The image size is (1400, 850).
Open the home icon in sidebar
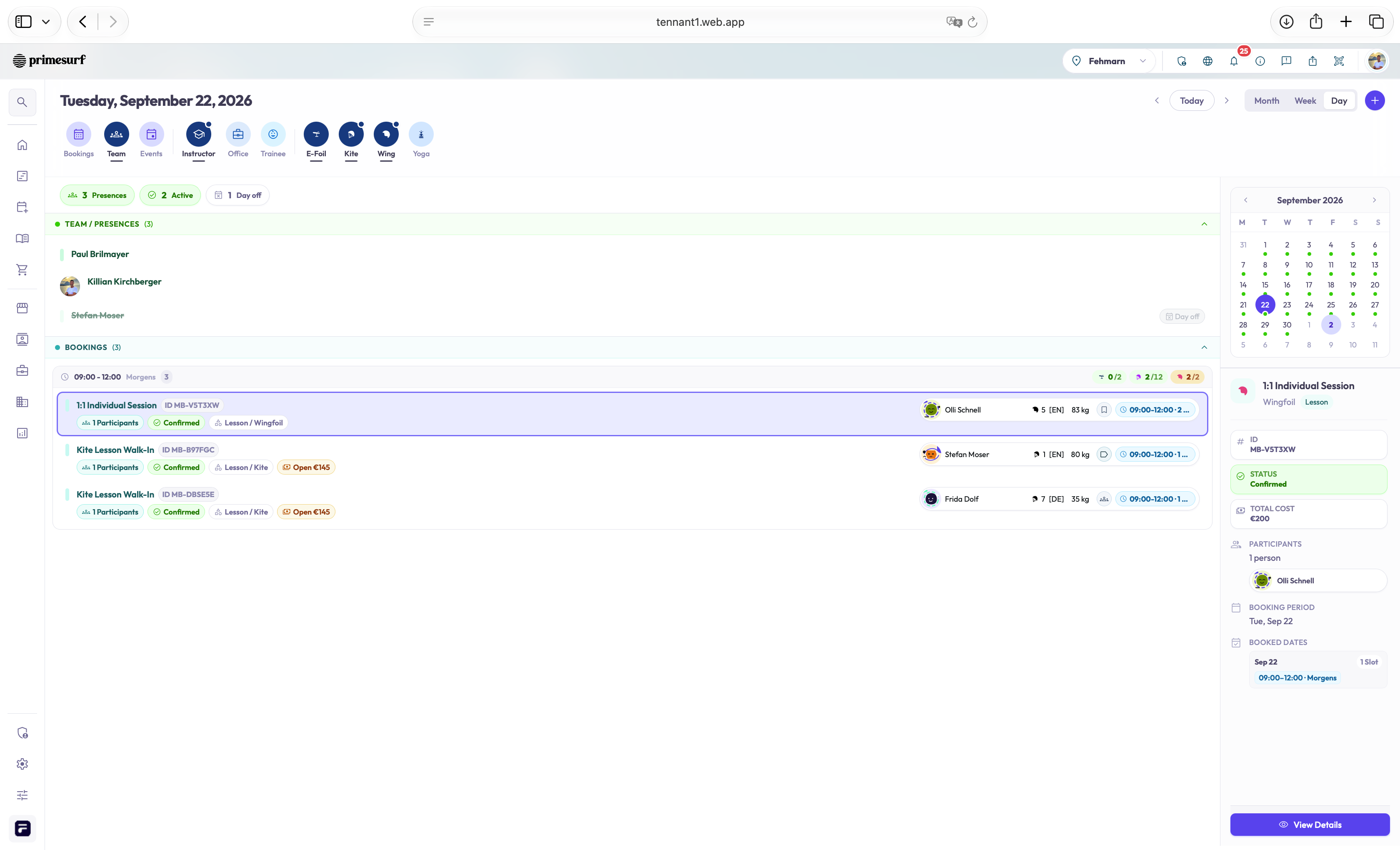pos(22,145)
